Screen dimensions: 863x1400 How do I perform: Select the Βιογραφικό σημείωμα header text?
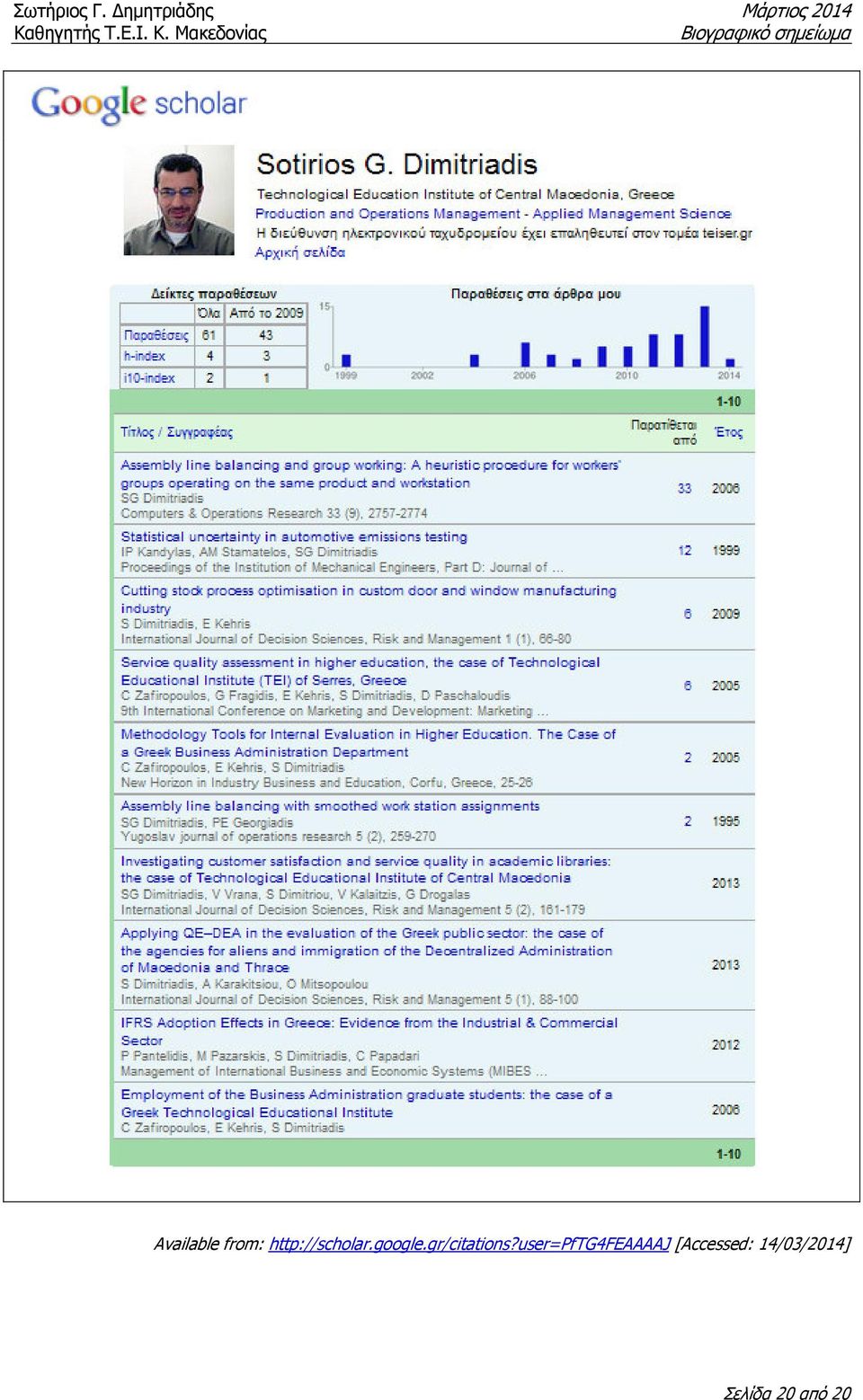(766, 33)
